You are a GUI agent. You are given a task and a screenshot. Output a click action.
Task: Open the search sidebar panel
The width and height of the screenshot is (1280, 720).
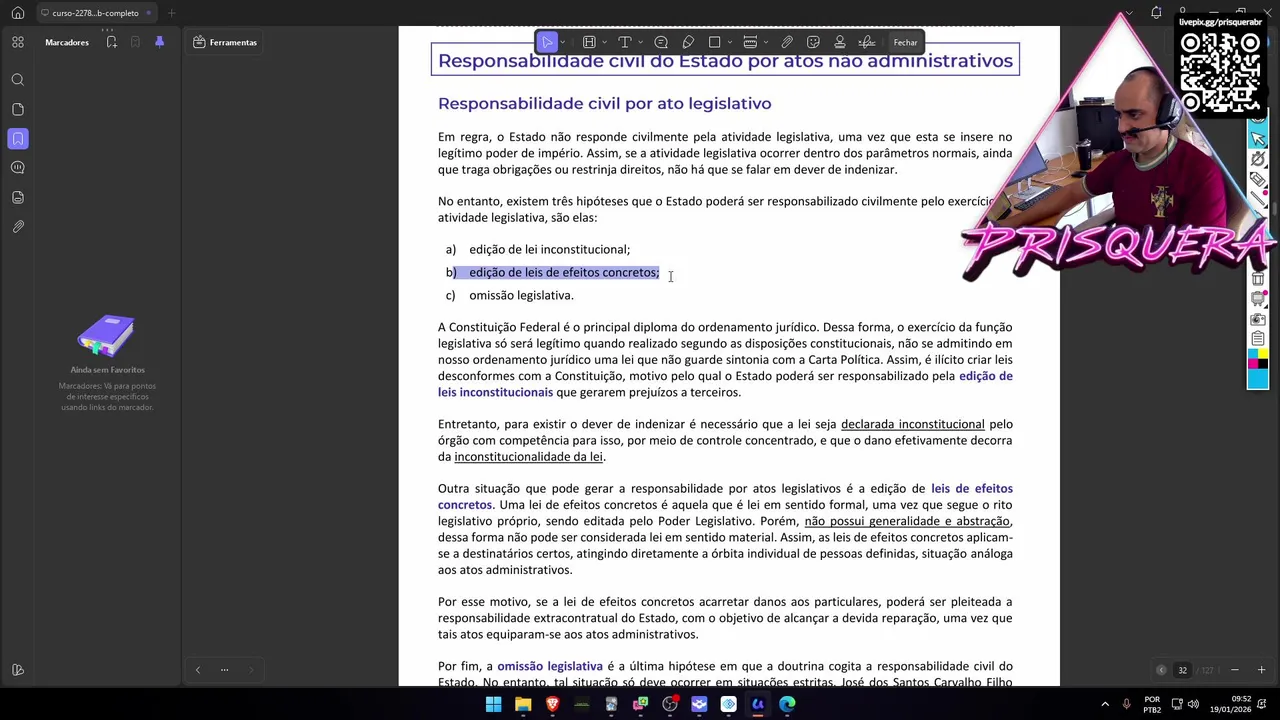(18, 80)
